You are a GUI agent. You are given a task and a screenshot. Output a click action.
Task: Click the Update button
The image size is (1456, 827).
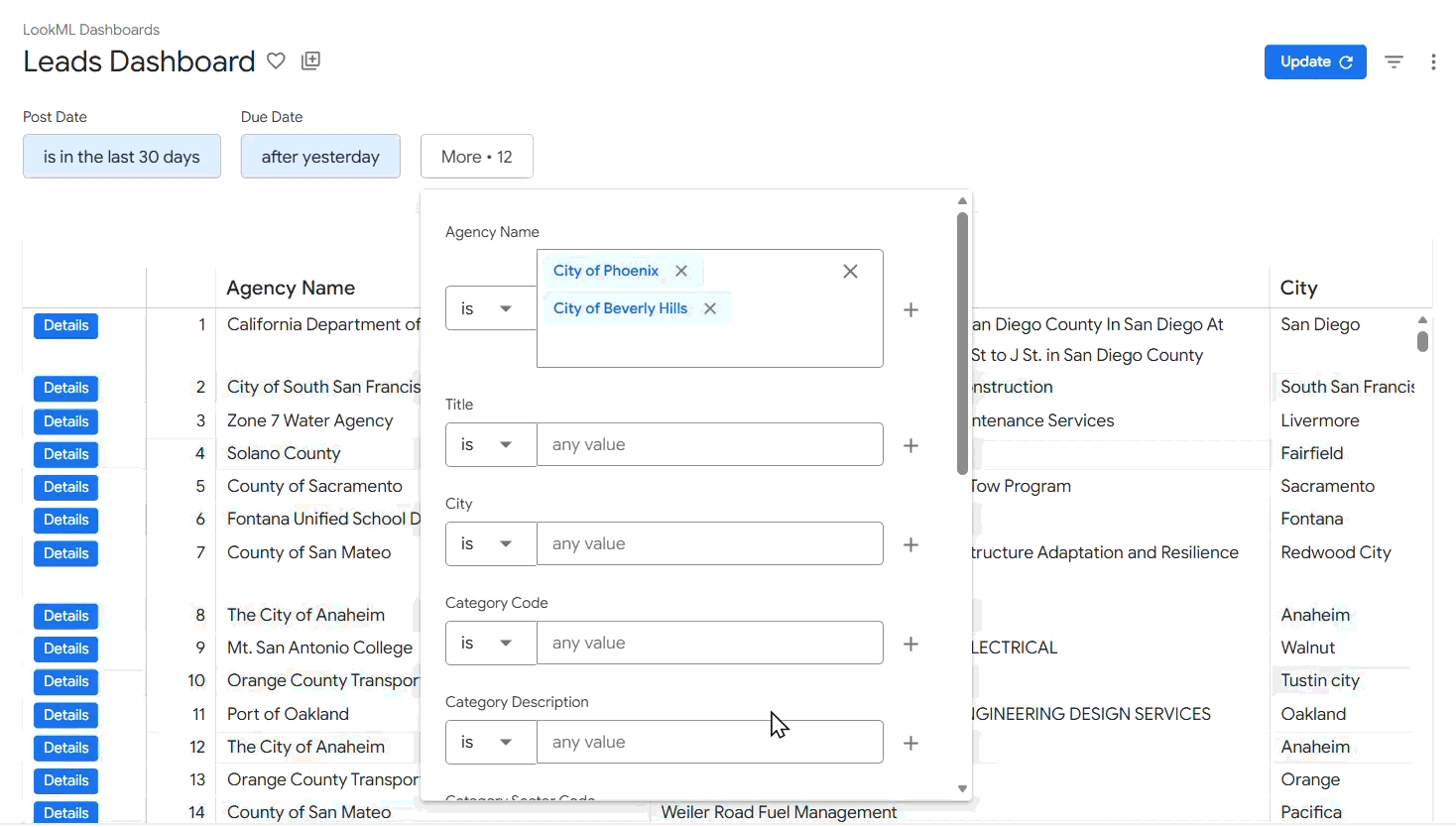[x=1315, y=61]
